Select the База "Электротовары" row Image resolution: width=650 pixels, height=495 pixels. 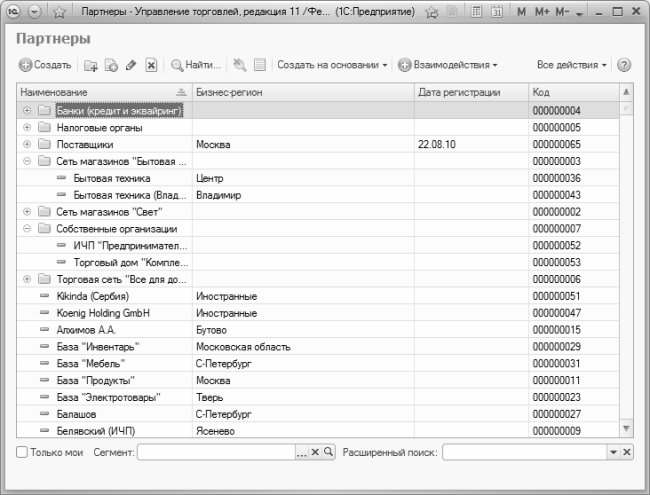tap(318, 397)
